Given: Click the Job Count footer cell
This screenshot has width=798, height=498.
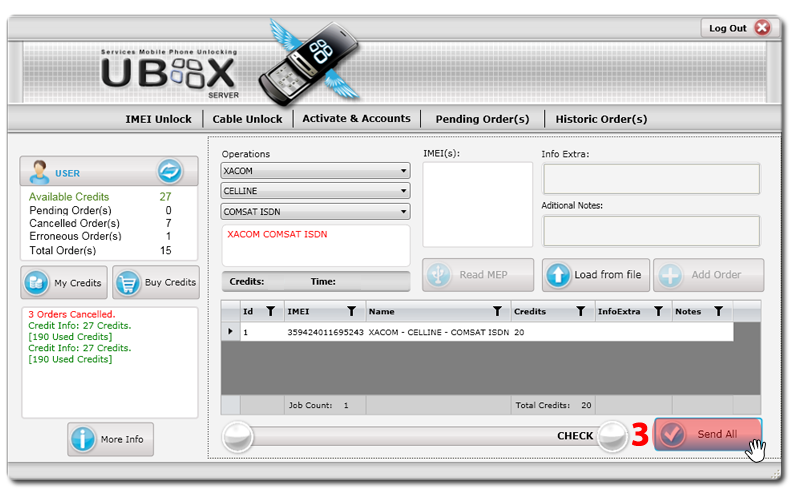Looking at the screenshot, I should [324, 405].
